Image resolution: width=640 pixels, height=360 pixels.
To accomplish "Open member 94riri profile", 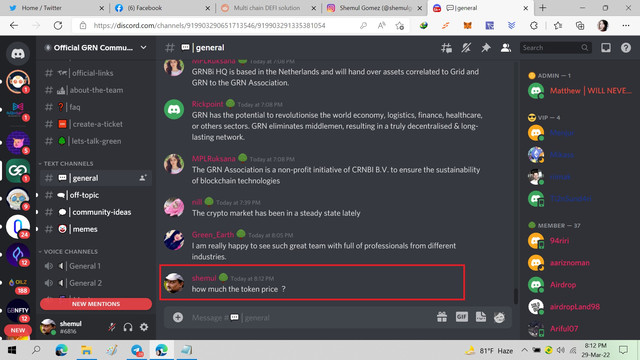I will click(x=580, y=241).
